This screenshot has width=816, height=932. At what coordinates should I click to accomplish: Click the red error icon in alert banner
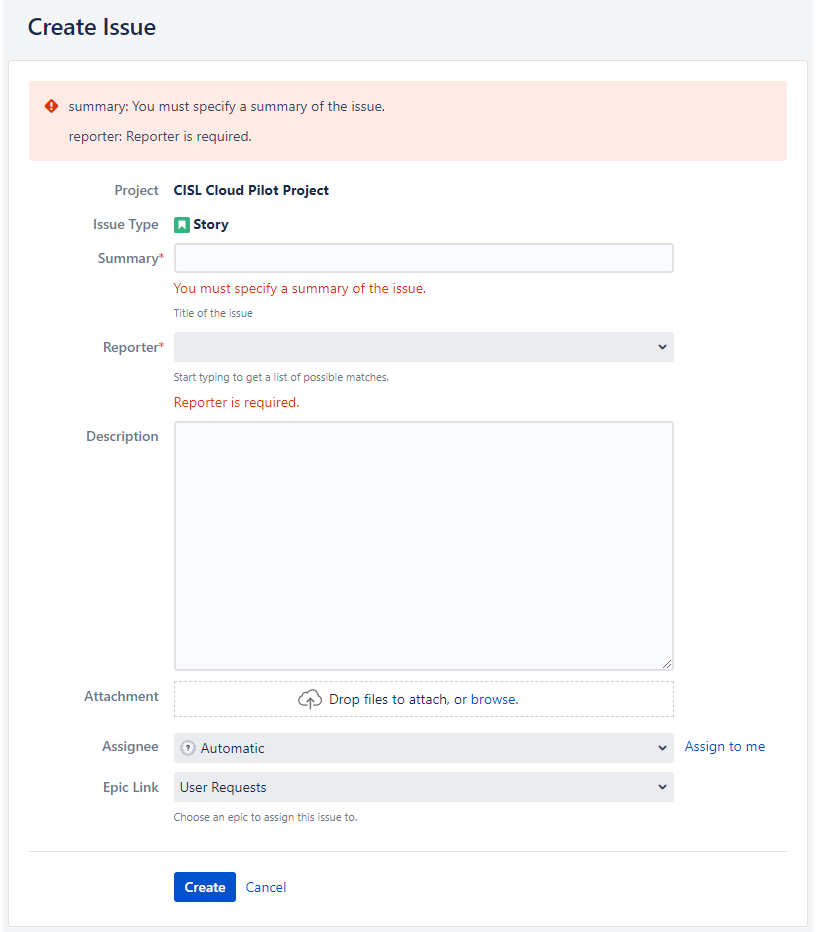52,106
